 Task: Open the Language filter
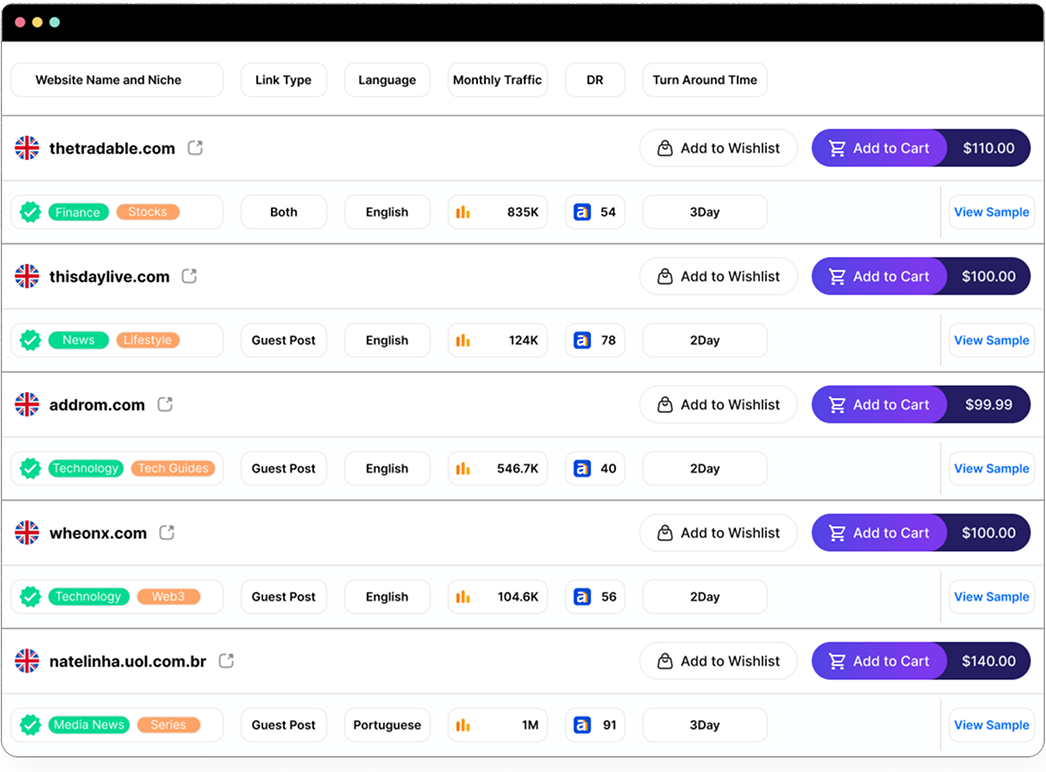tap(387, 80)
